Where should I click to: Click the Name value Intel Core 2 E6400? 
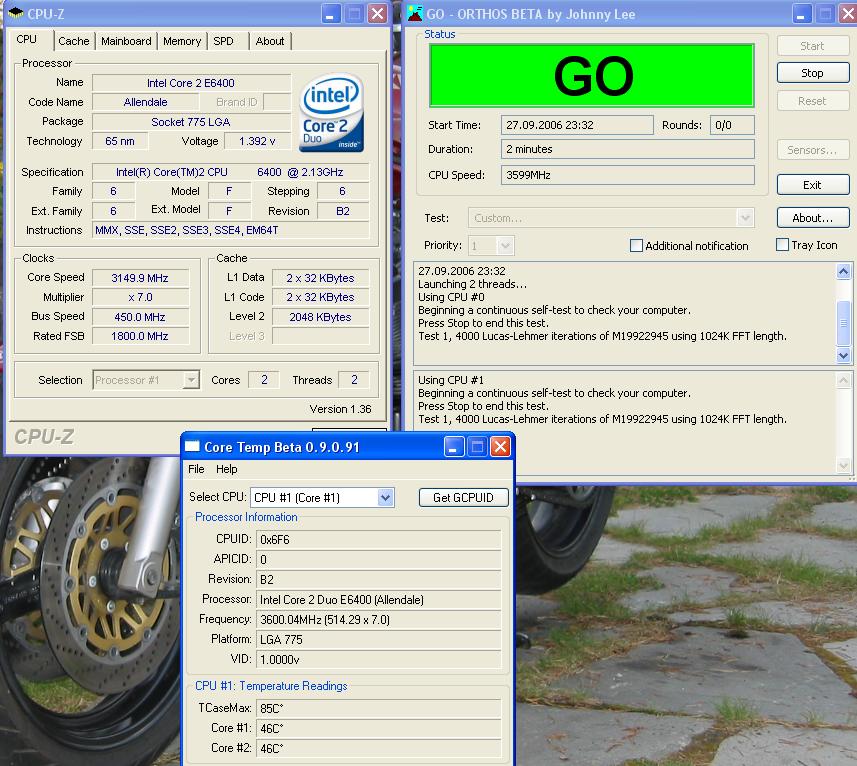tap(191, 83)
